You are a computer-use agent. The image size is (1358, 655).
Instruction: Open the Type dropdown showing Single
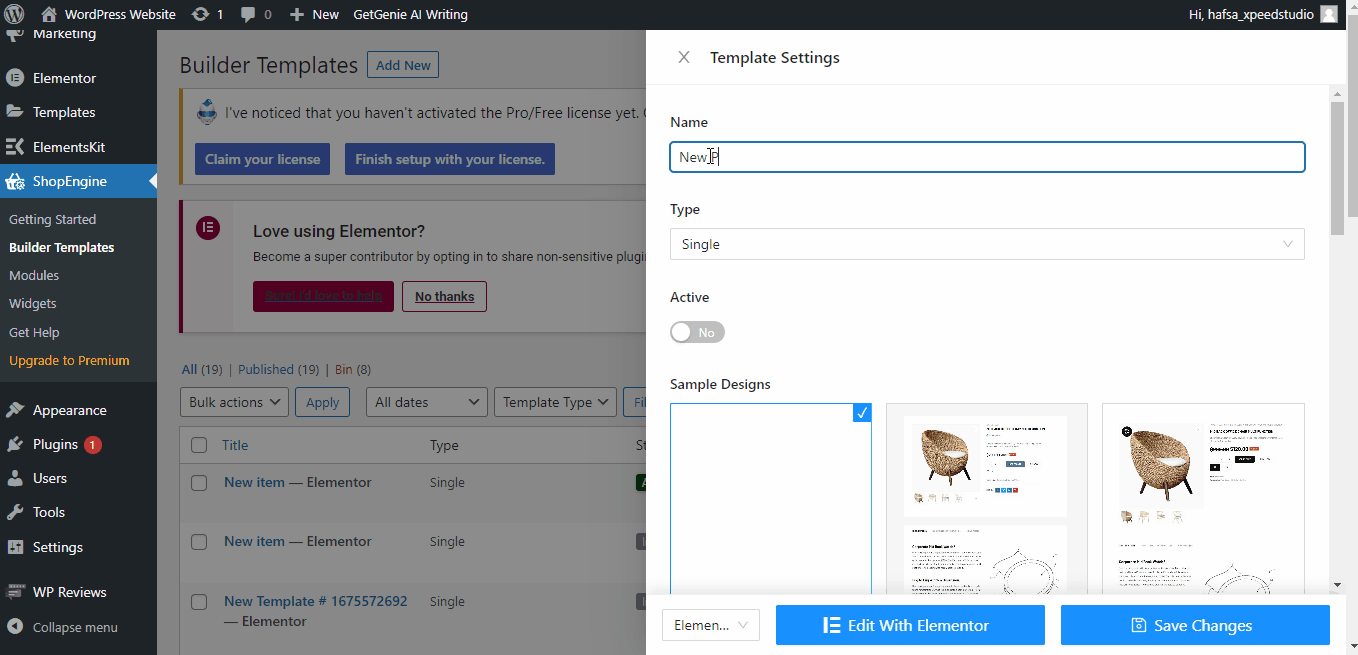click(987, 244)
